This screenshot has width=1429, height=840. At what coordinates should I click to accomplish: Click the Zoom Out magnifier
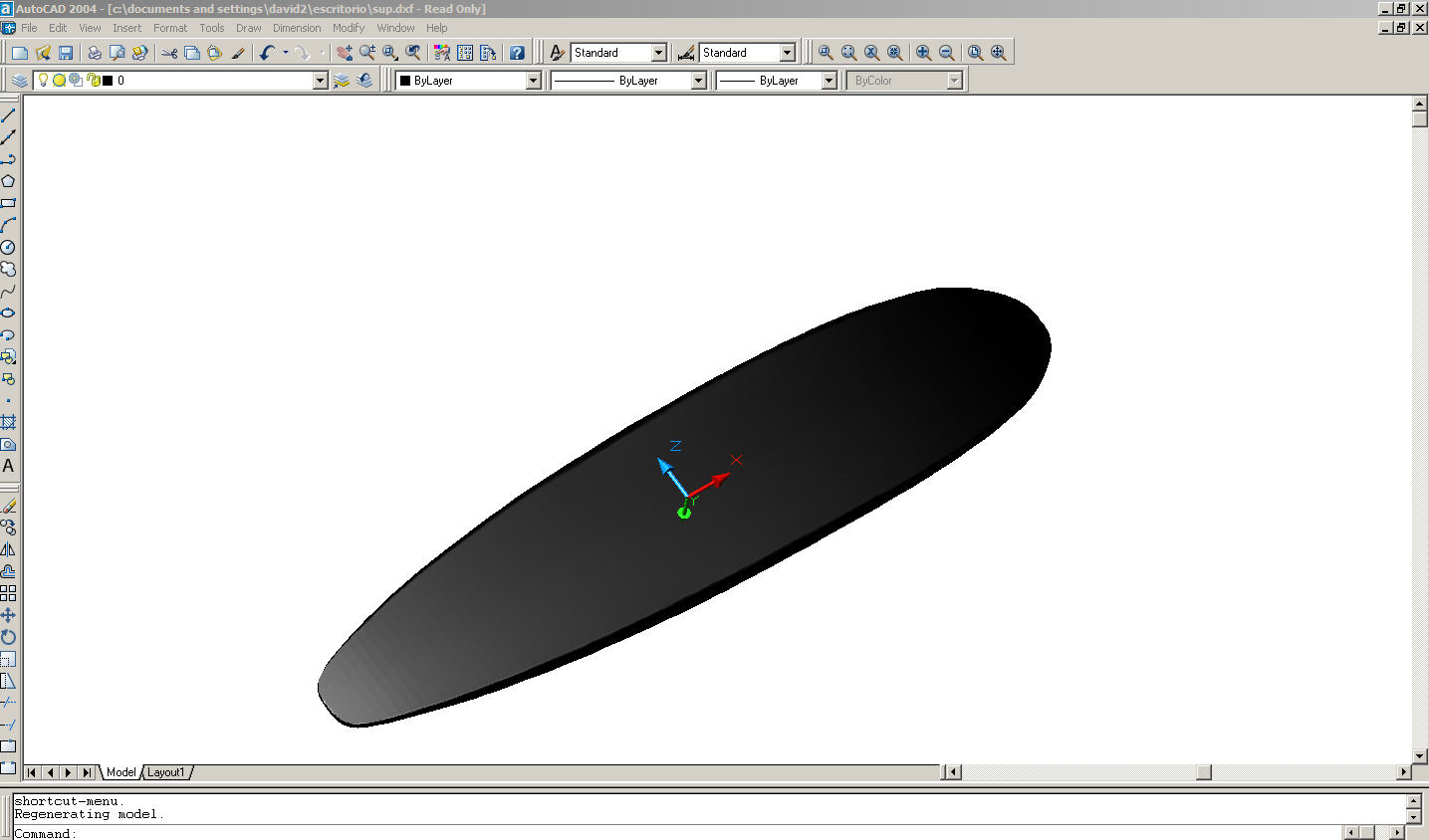pyautogui.click(x=947, y=53)
